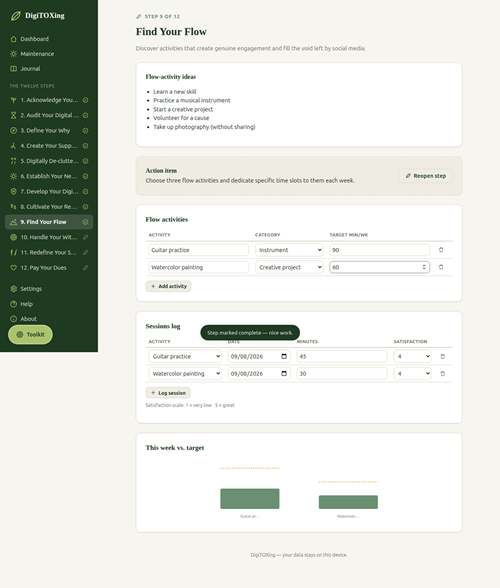
Task: Click the Guitar session minutes field
Action: 342,356
